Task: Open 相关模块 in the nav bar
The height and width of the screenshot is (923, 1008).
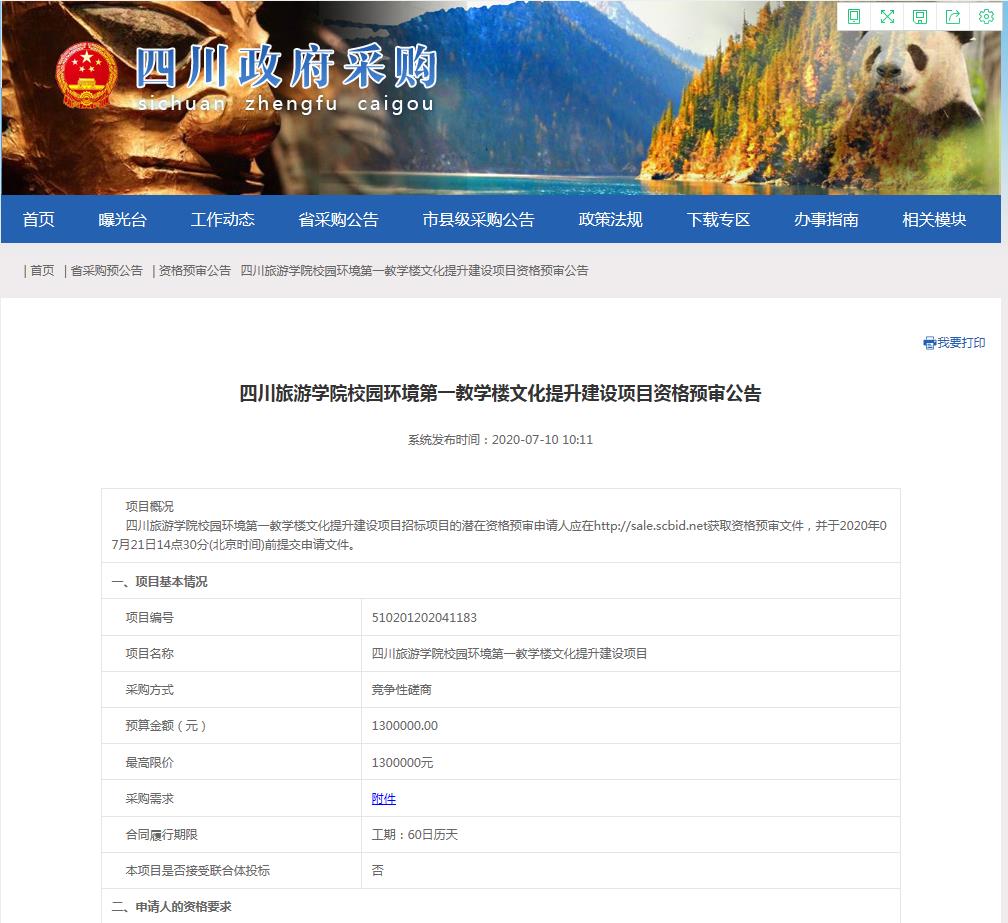Action: [934, 220]
